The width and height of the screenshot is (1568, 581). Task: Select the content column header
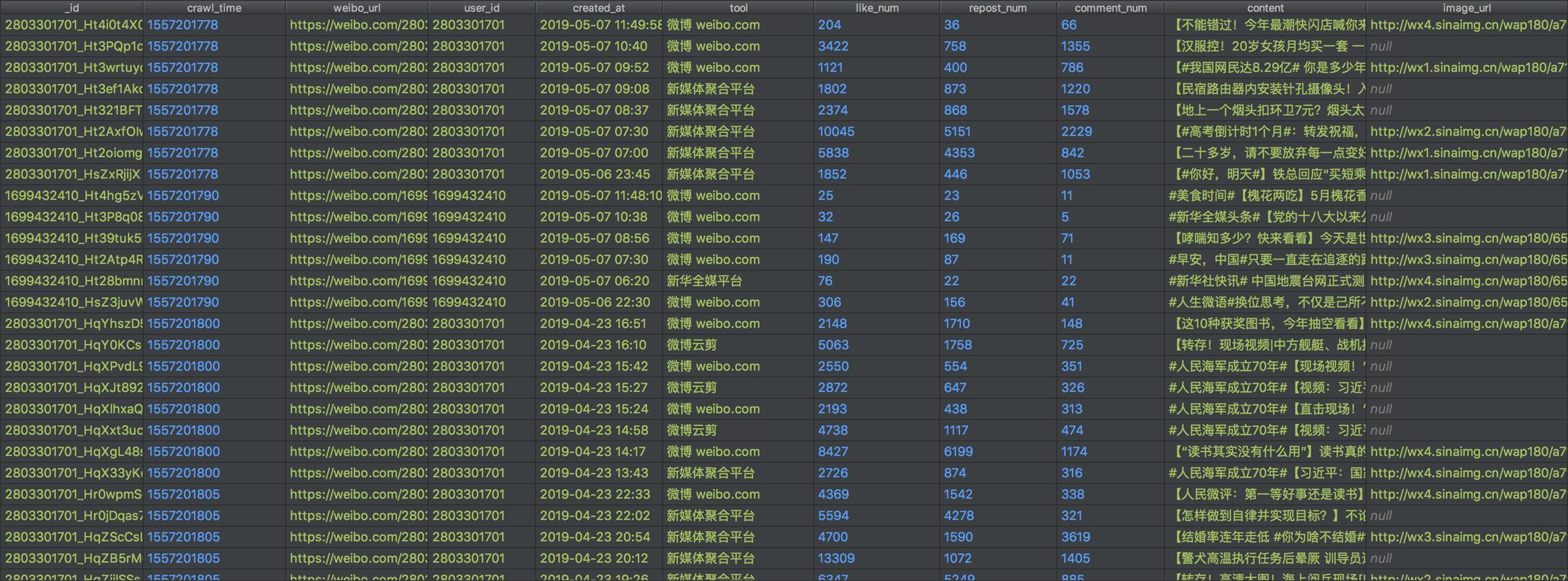coord(1265,8)
